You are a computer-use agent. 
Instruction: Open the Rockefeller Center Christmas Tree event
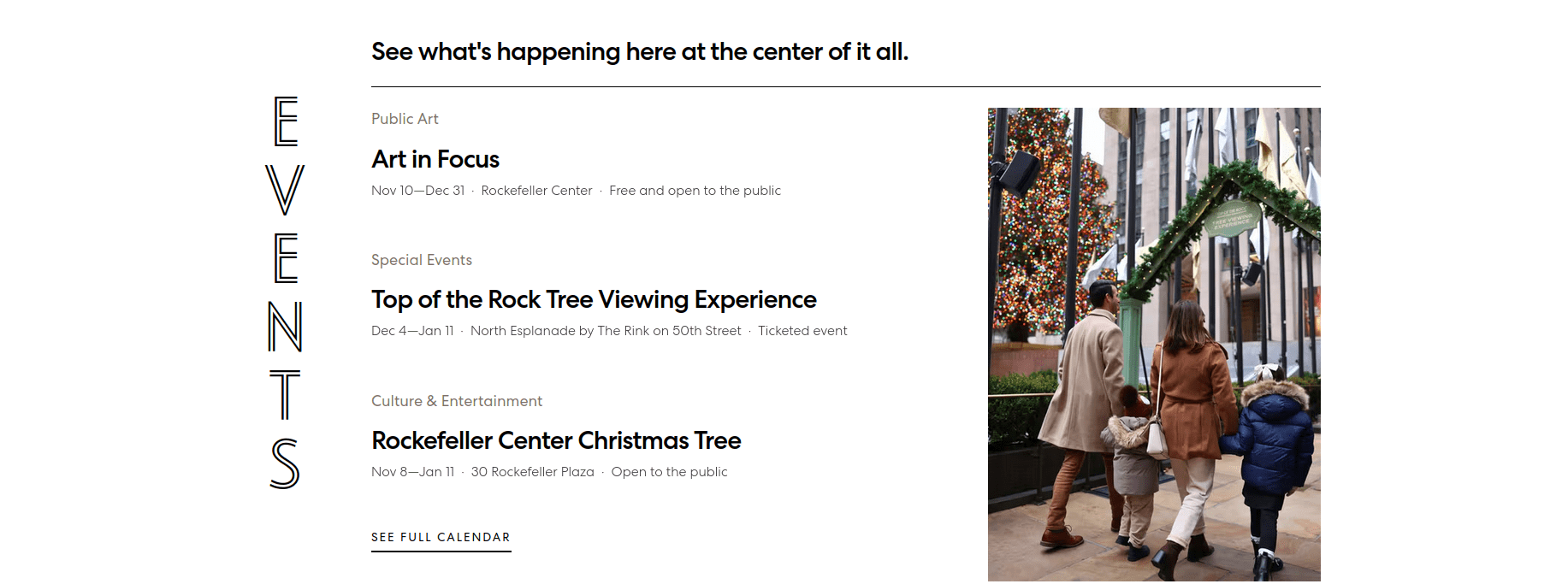(x=556, y=441)
